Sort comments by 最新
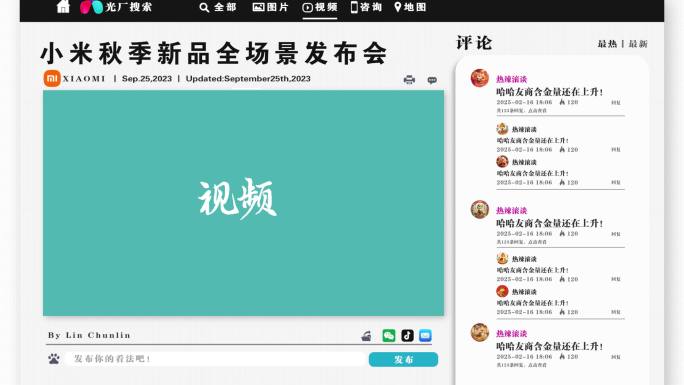The height and width of the screenshot is (385, 684). 638,44
